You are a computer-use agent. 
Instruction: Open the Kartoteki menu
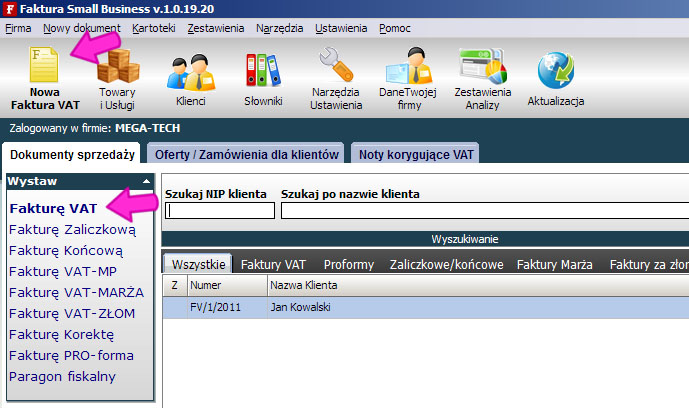154,29
